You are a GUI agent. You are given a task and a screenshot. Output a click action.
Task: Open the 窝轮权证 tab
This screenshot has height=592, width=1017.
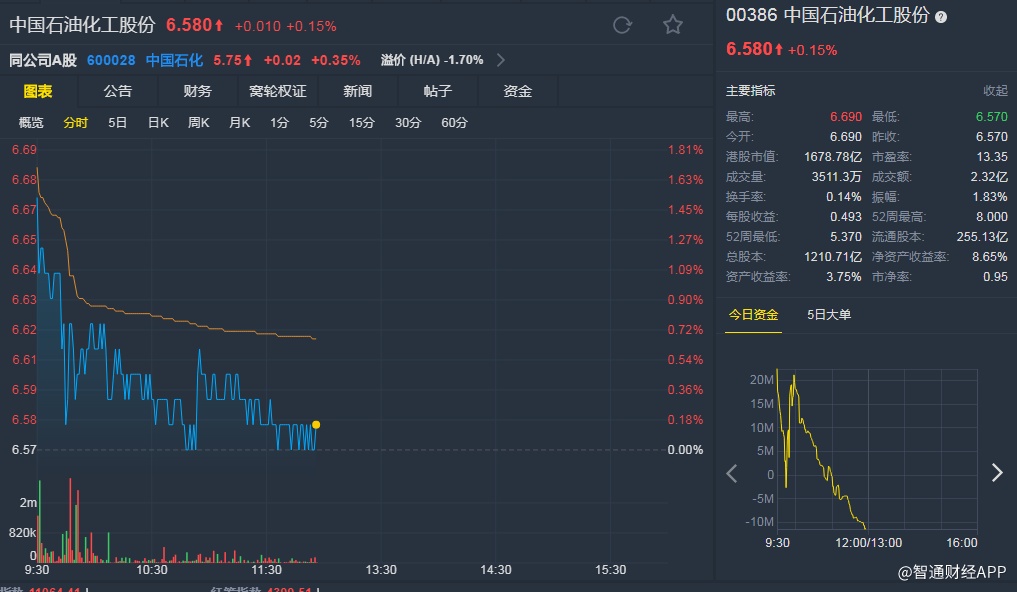[278, 91]
